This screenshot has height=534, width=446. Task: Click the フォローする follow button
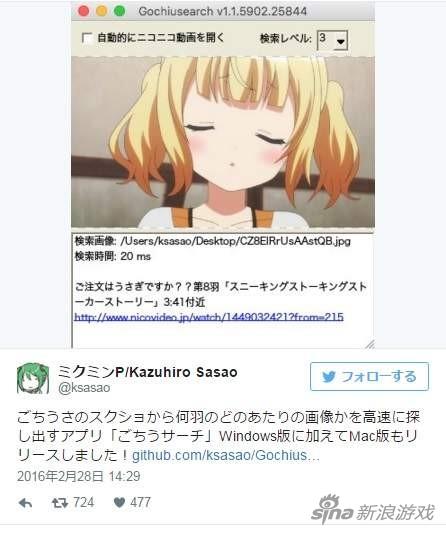(369, 376)
